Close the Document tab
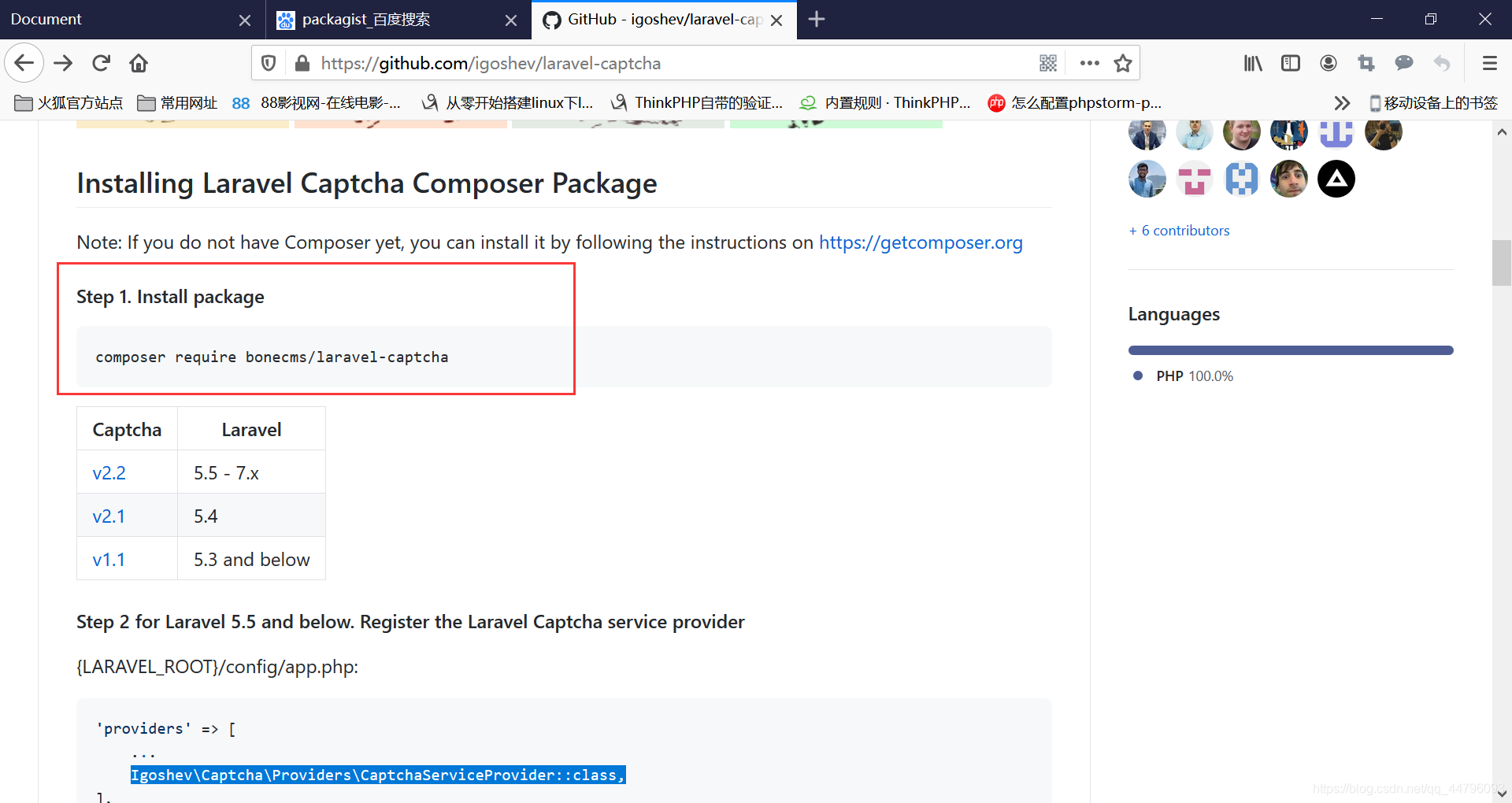Viewport: 1512px width, 803px height. point(245,20)
